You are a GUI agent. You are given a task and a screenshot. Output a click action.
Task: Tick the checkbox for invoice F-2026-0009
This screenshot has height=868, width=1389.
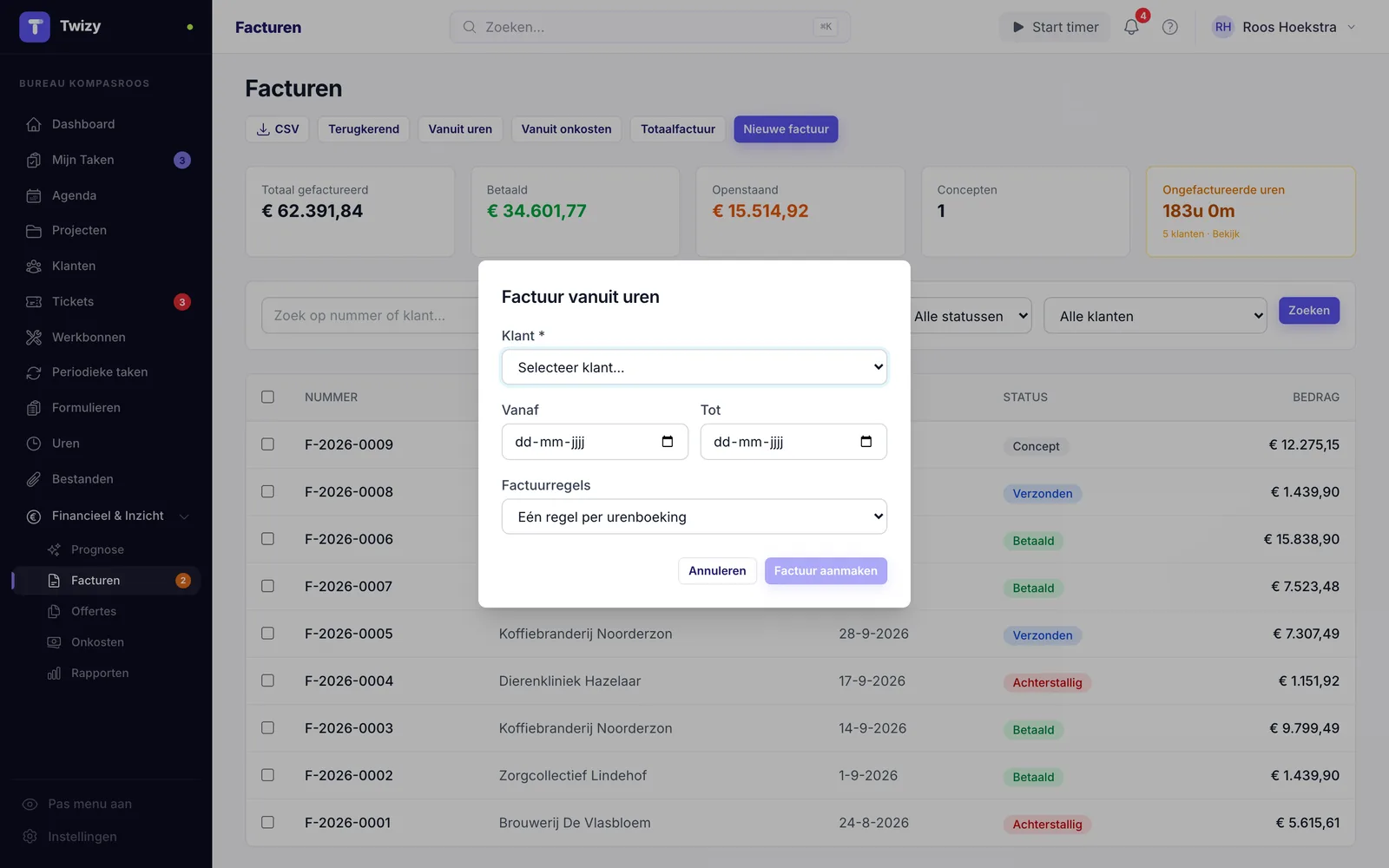(267, 444)
